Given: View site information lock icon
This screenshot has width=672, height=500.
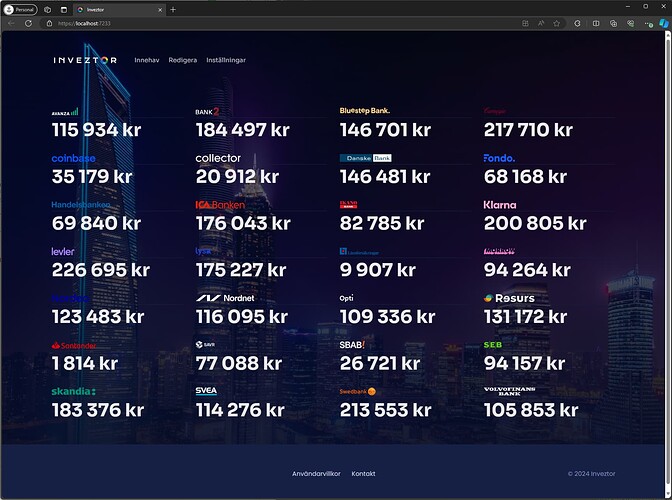Looking at the screenshot, I should (49, 24).
